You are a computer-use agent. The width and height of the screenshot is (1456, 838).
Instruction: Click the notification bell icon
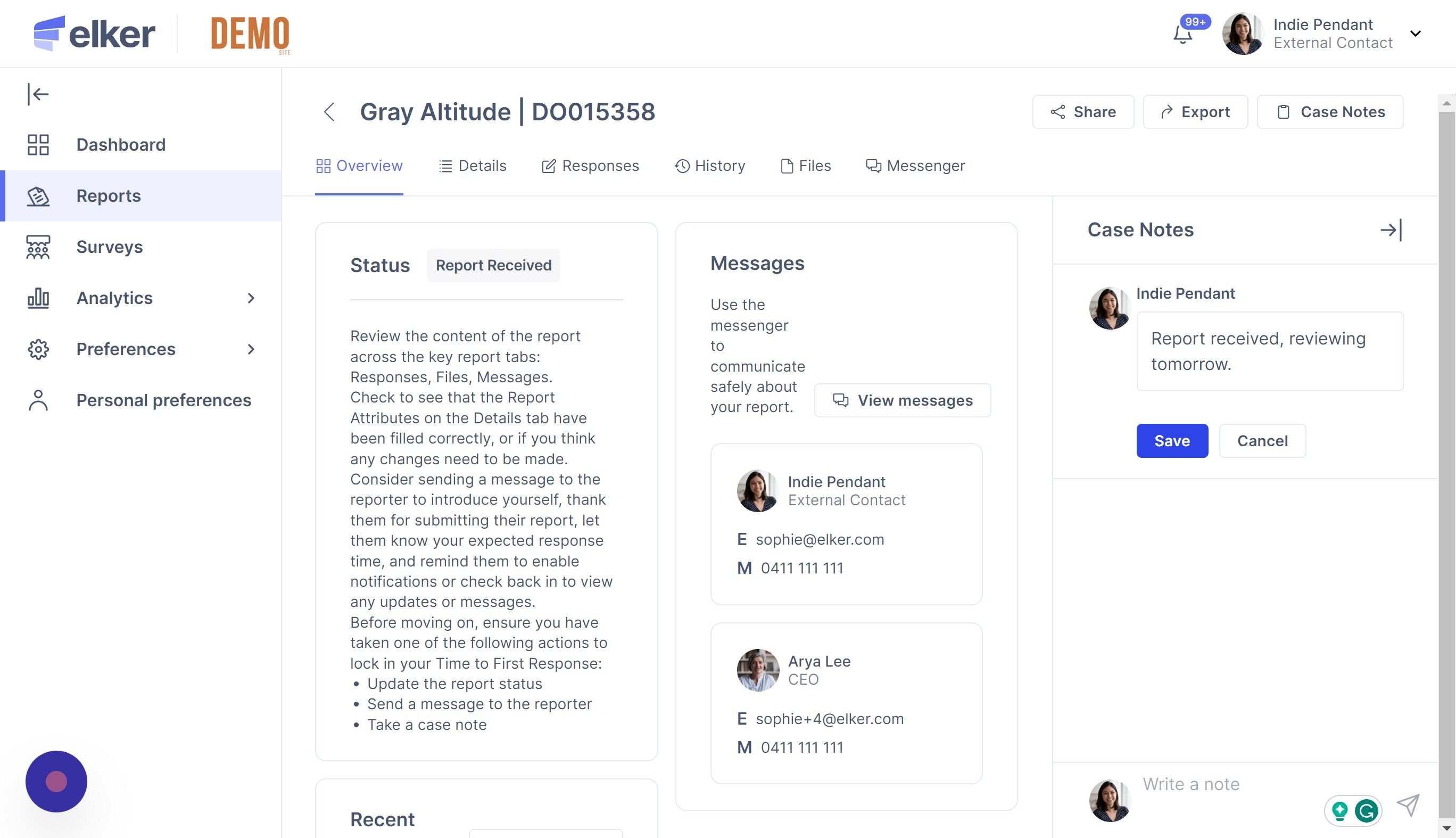click(x=1183, y=35)
